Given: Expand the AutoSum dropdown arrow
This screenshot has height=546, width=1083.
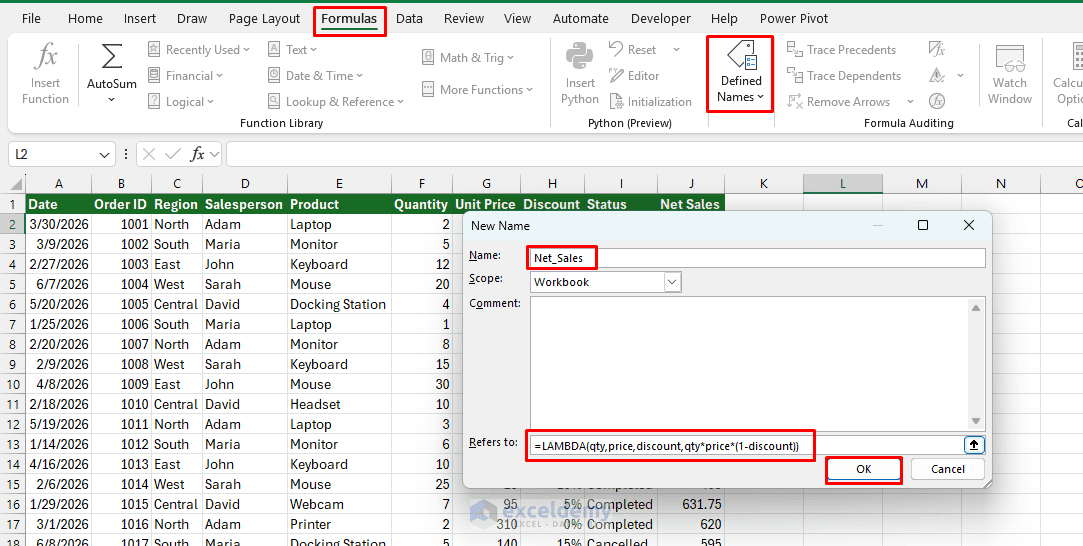Looking at the screenshot, I should (x=112, y=99).
